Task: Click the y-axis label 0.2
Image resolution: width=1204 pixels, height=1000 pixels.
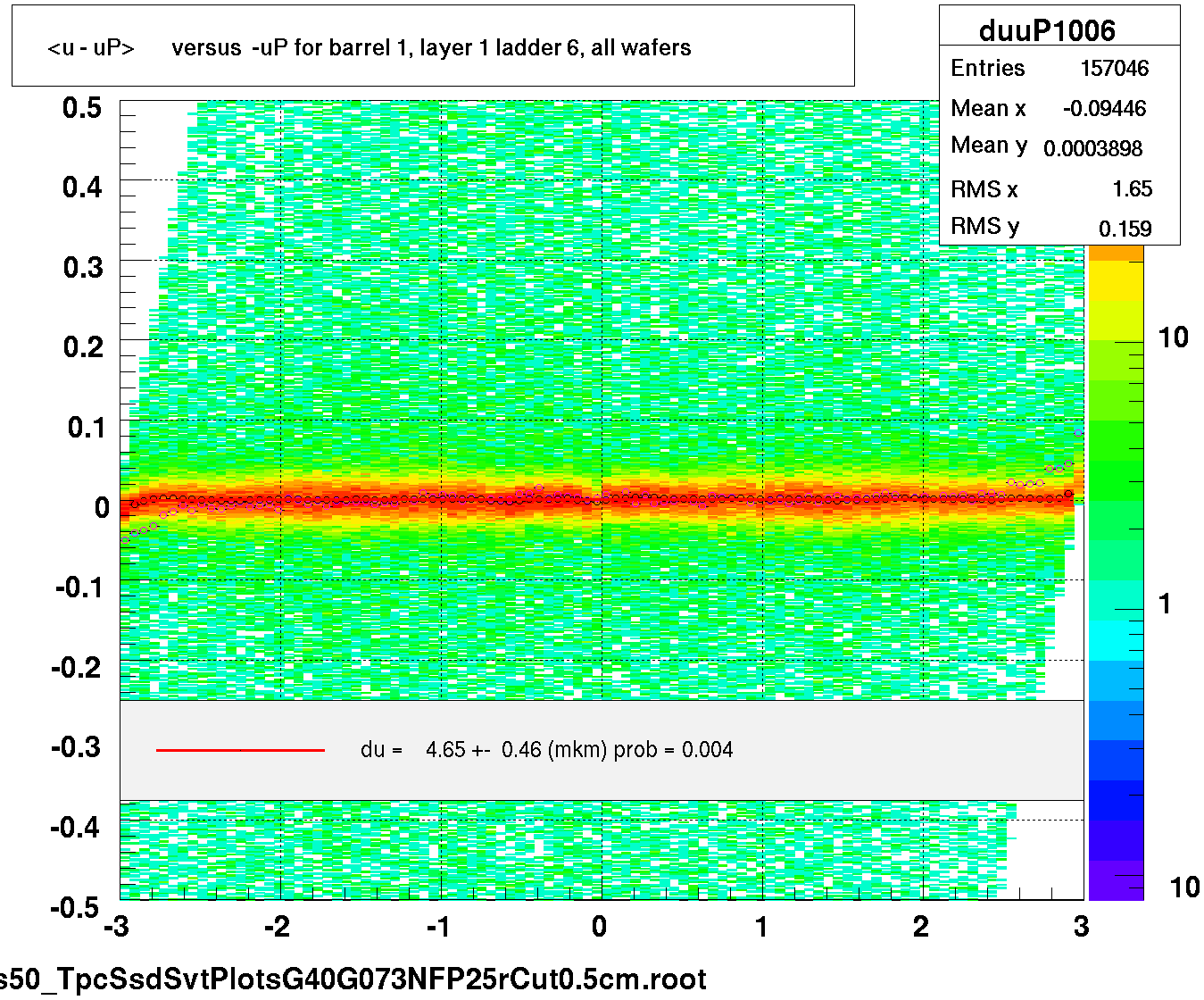Action: pyautogui.click(x=82, y=347)
